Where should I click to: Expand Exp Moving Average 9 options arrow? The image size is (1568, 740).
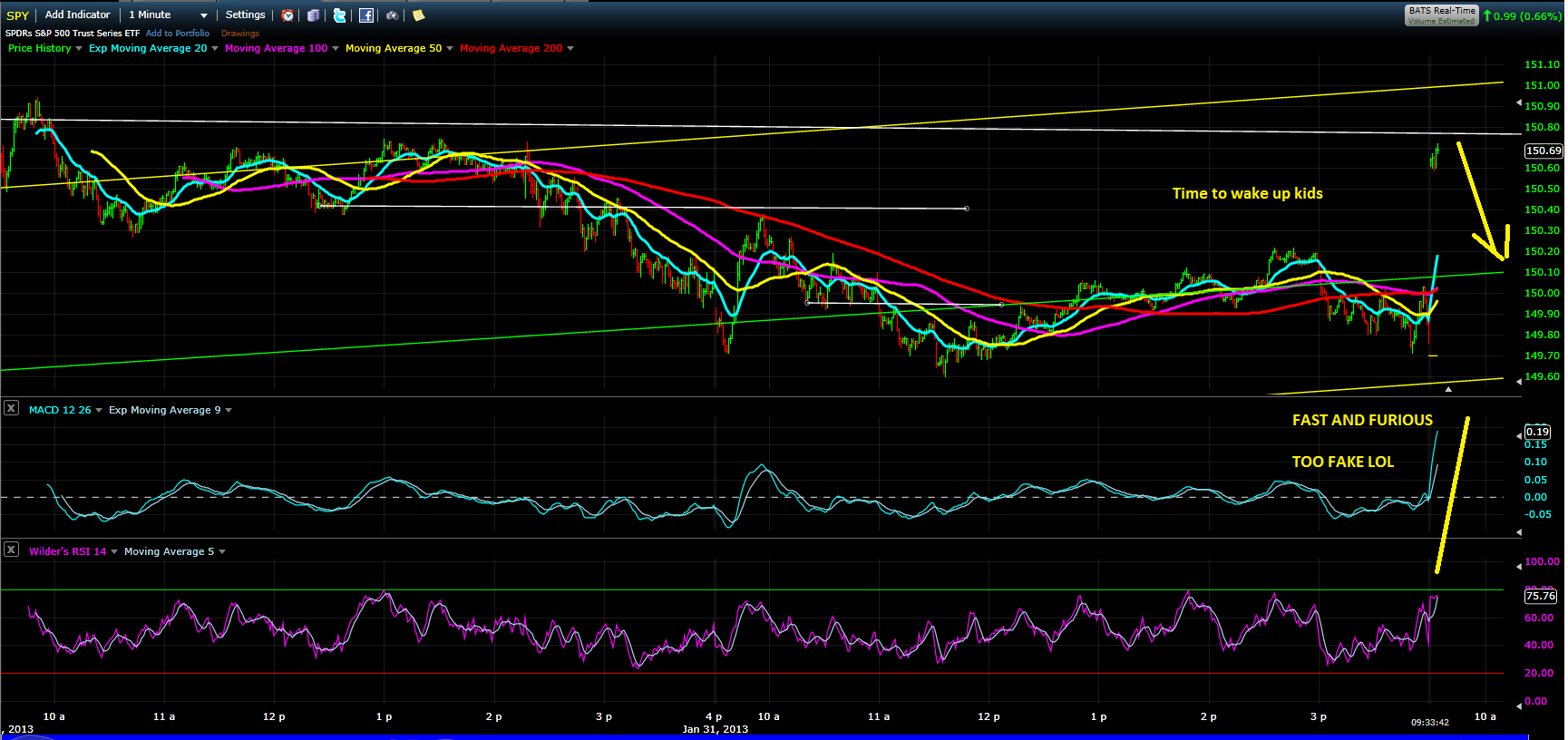point(229,411)
